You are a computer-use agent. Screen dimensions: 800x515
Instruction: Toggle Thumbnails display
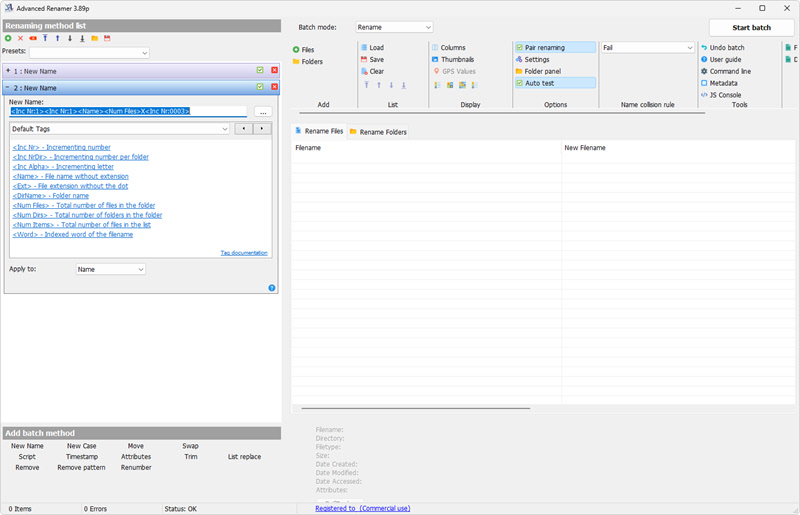coord(453,60)
